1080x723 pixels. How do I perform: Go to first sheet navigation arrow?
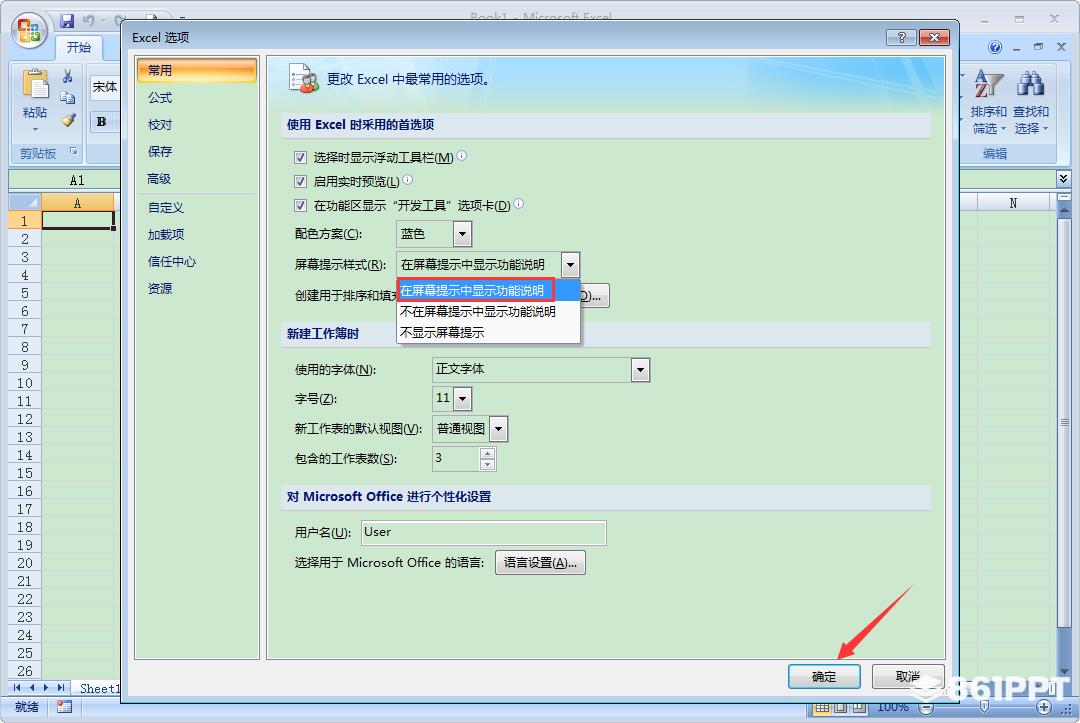(x=17, y=688)
